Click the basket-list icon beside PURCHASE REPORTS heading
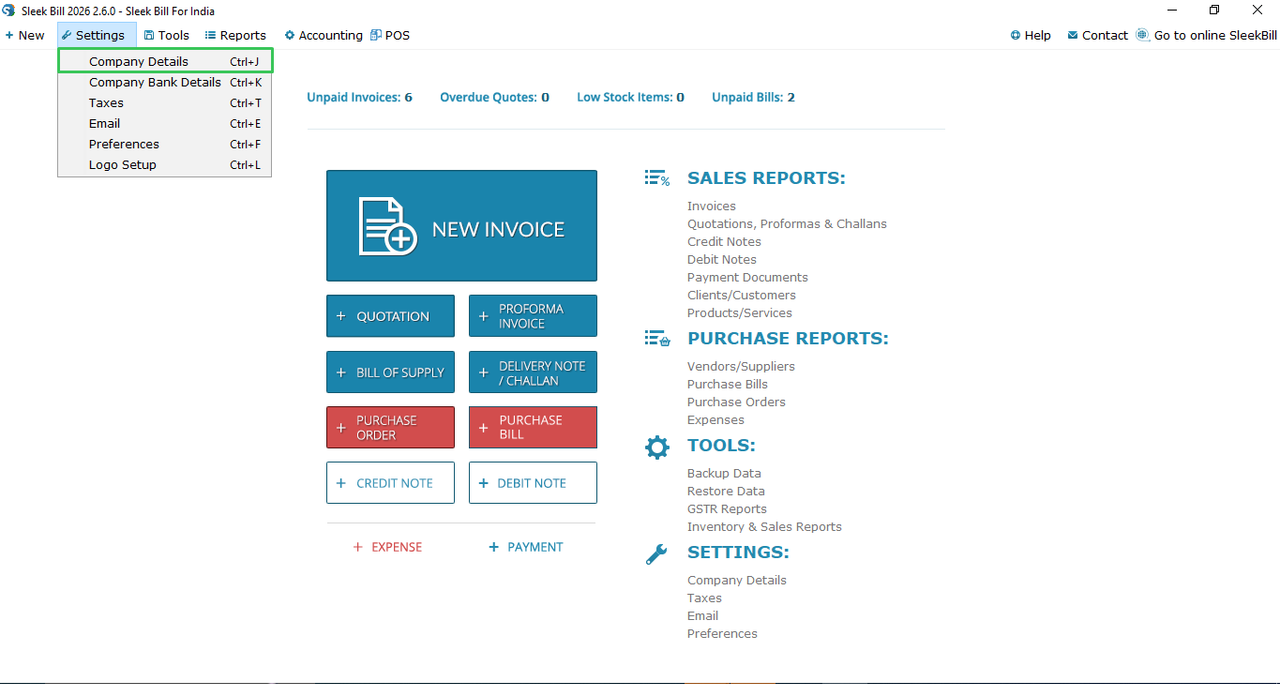 click(x=657, y=339)
